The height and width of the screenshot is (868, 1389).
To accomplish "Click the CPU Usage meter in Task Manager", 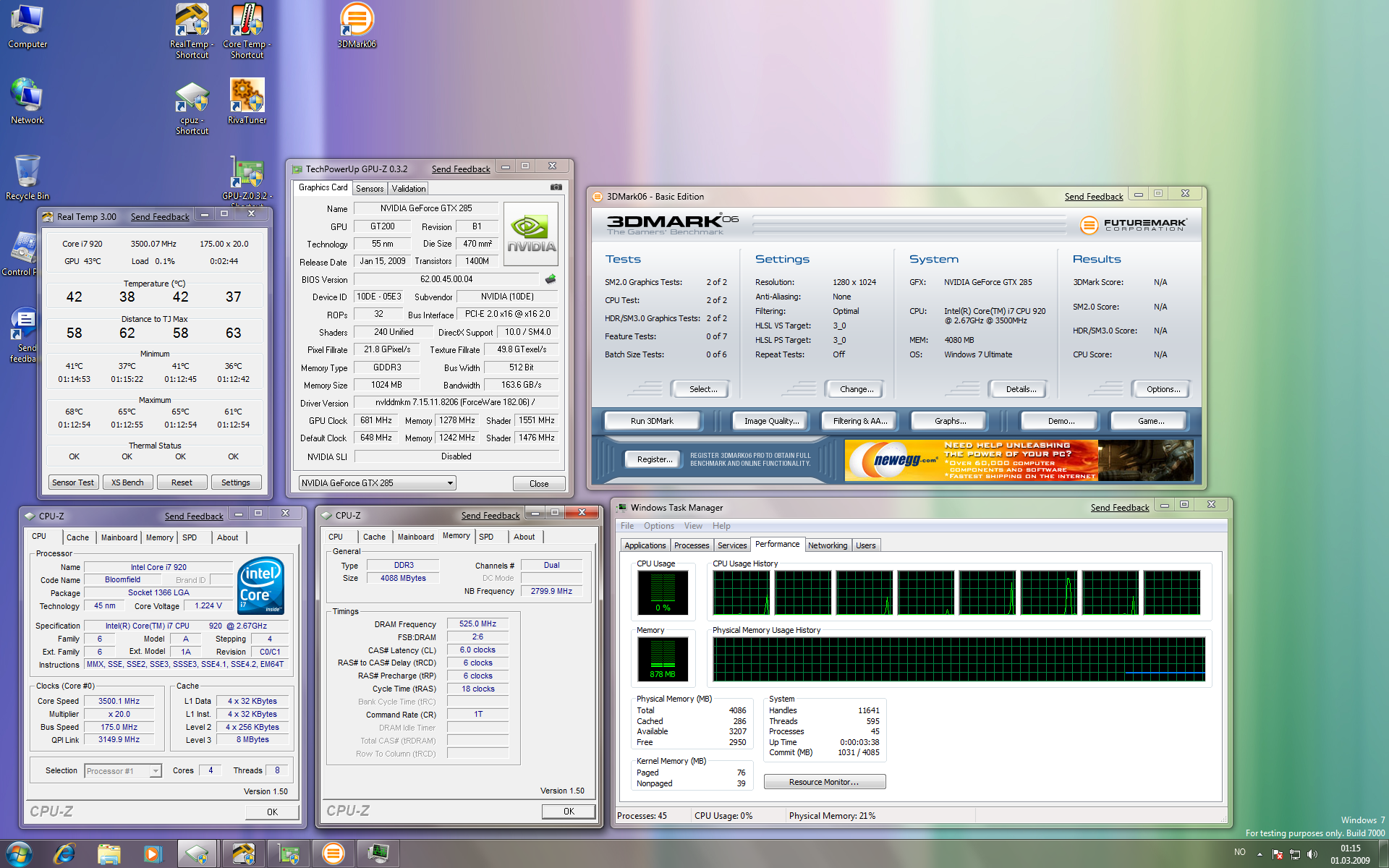I will [663, 592].
